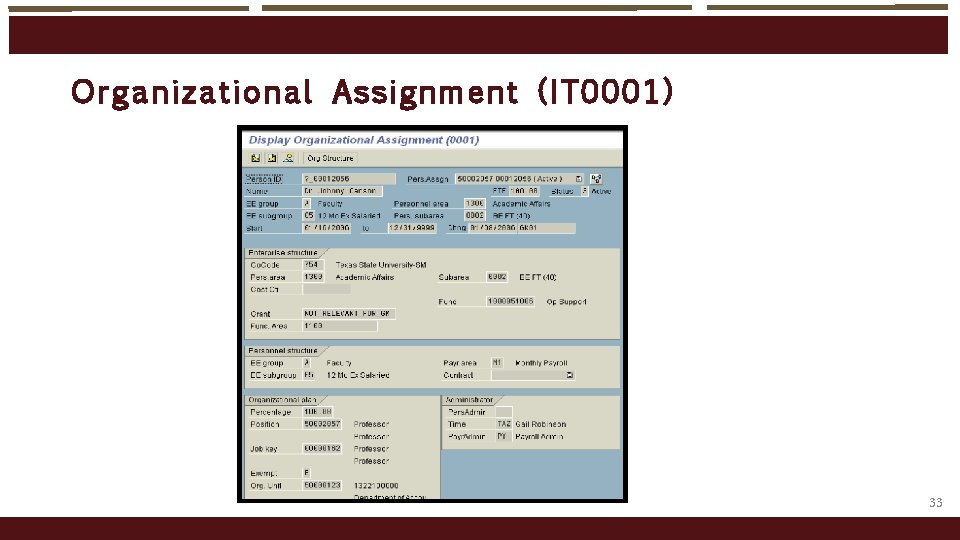The height and width of the screenshot is (540, 960).
Task: Click the Exempt. code field
Action: (x=307, y=473)
